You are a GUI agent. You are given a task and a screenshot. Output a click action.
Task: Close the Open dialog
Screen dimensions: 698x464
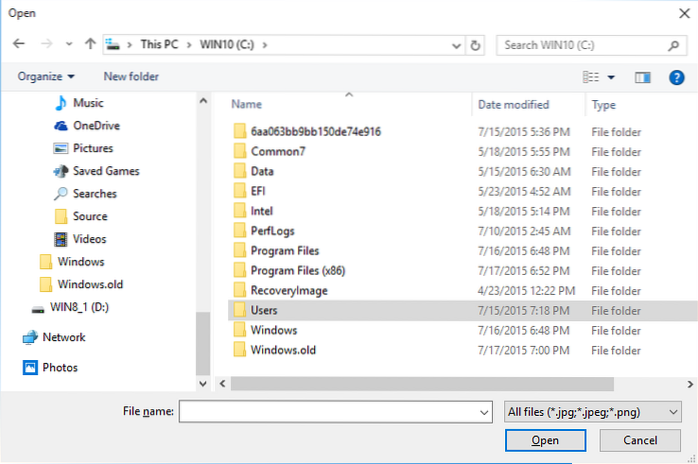[685, 13]
